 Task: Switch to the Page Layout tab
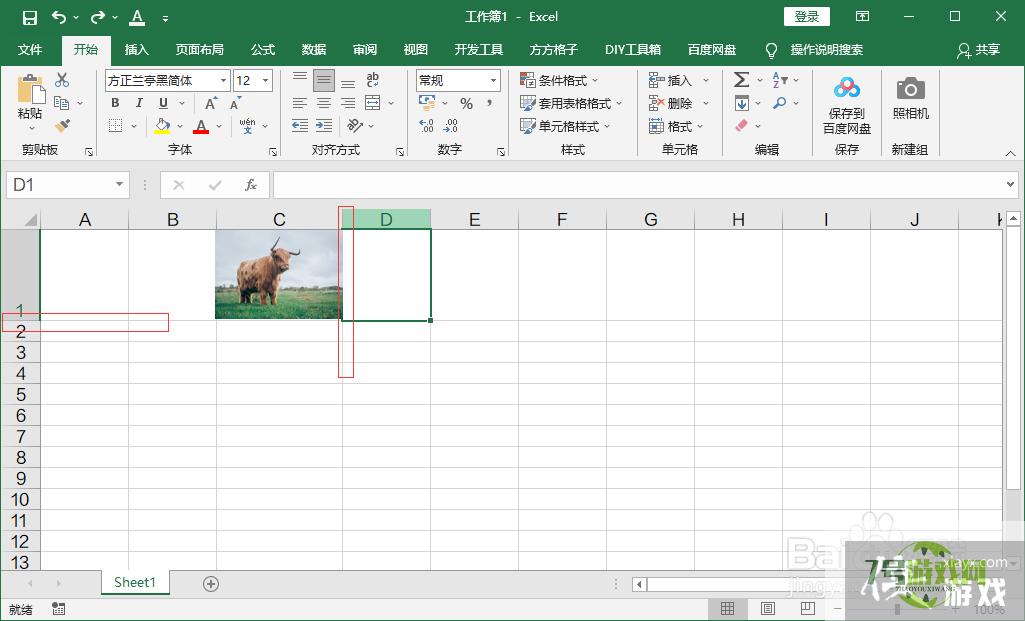click(x=199, y=50)
